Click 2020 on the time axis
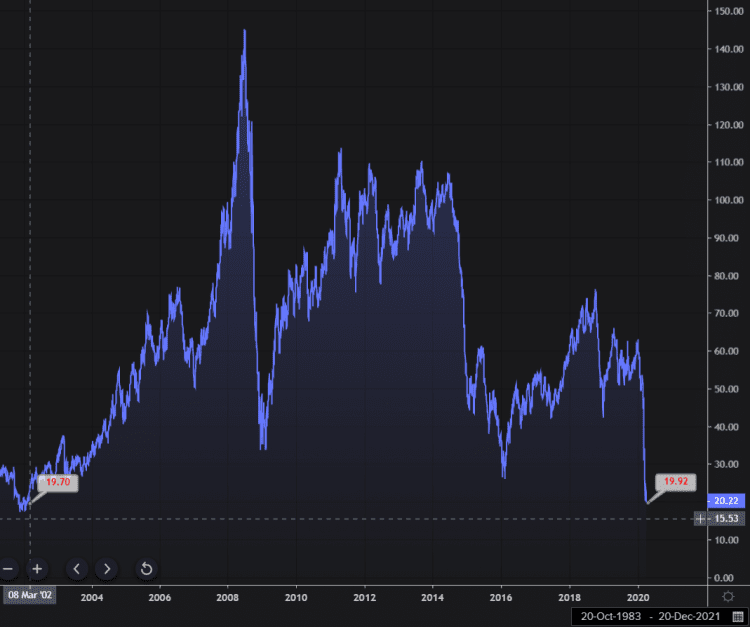This screenshot has height=627, width=750. 638,597
